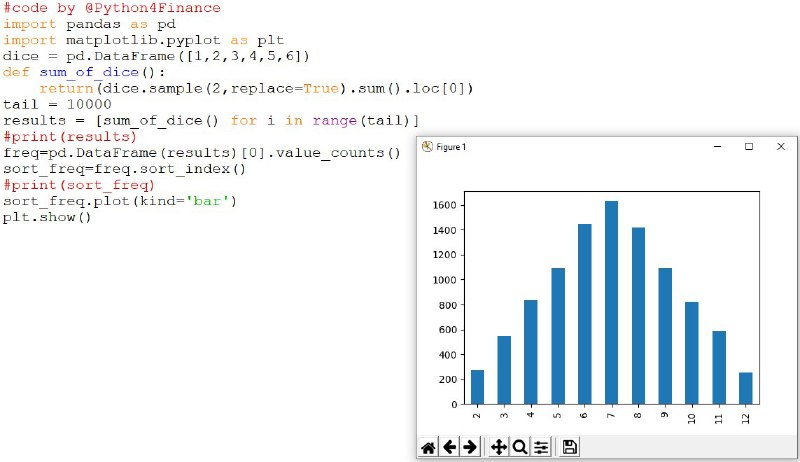Close the Figure 1 window
Screen dimensions: 800x462
(x=781, y=147)
